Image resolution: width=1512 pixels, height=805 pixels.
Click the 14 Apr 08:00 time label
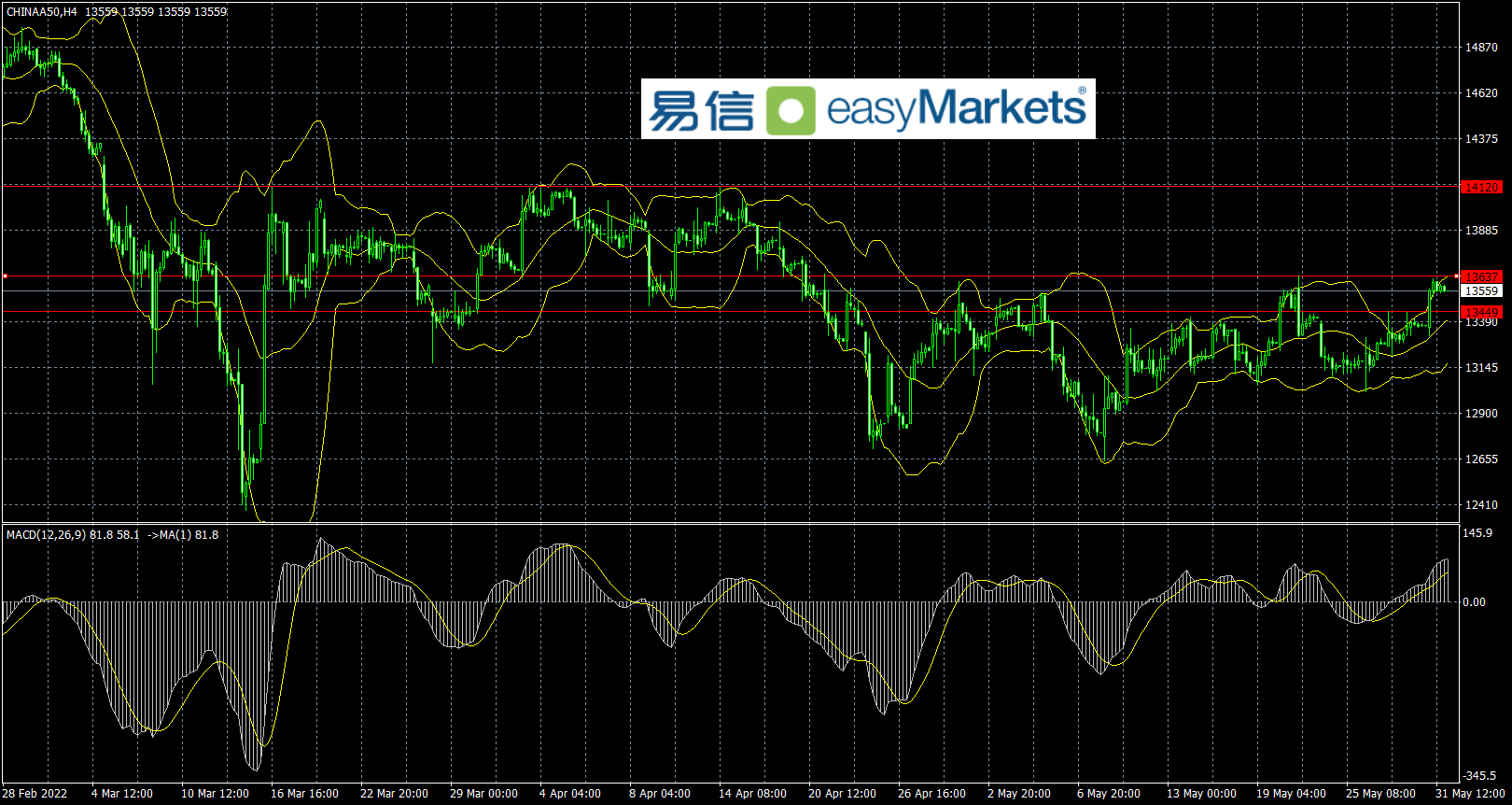pyautogui.click(x=752, y=794)
